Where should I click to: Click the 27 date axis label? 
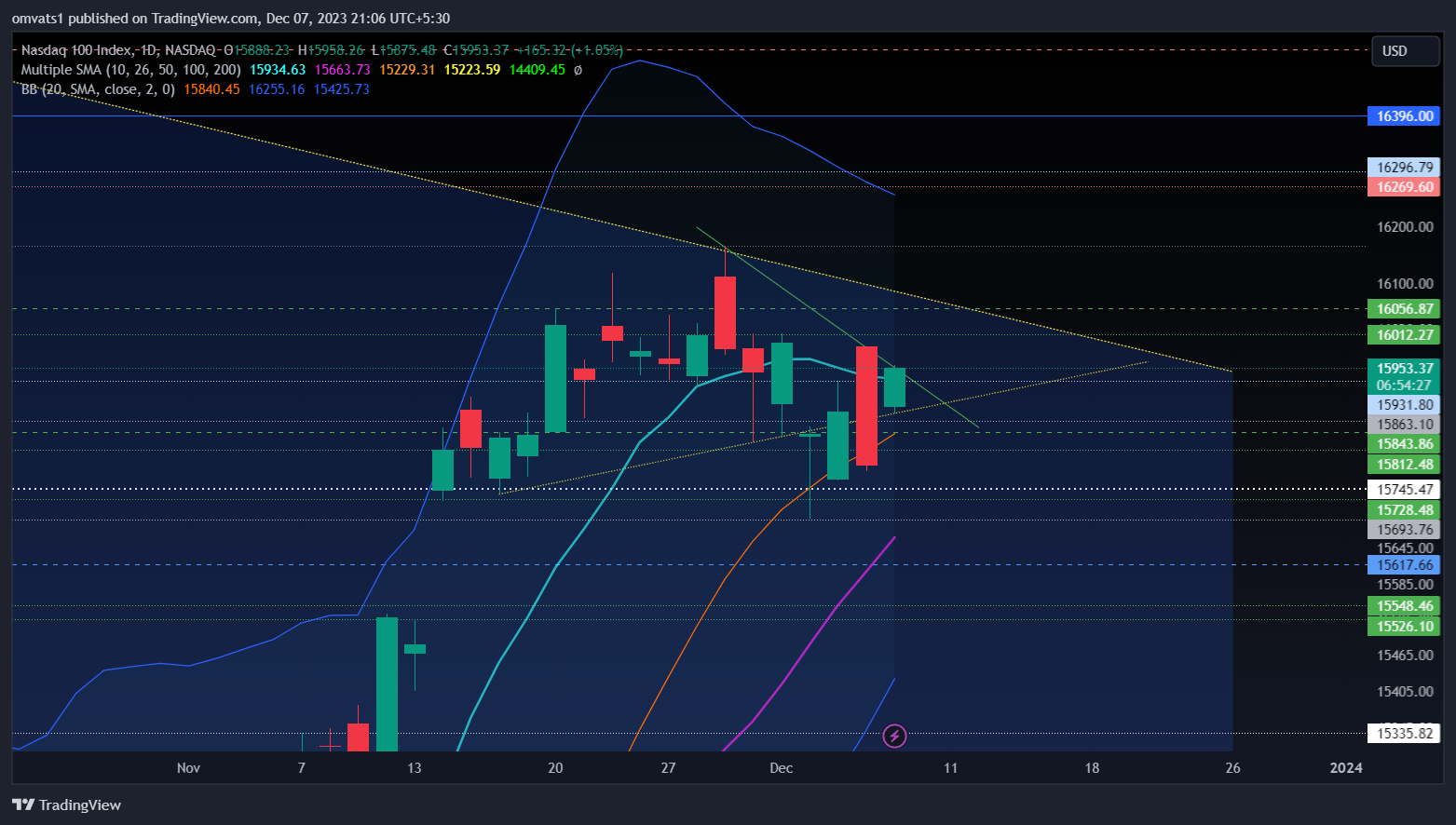point(668,768)
